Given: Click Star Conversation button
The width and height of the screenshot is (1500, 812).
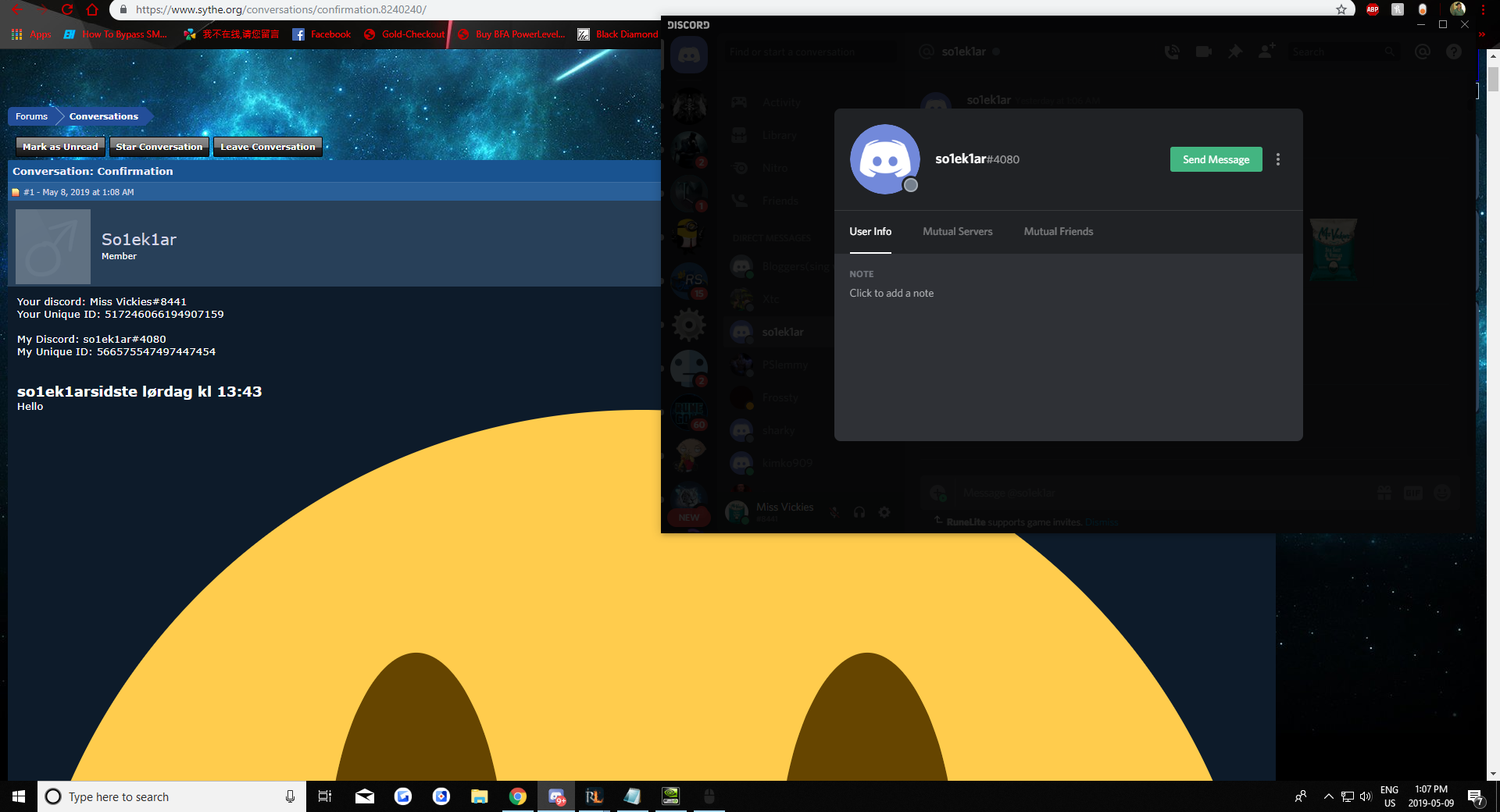Looking at the screenshot, I should [159, 147].
